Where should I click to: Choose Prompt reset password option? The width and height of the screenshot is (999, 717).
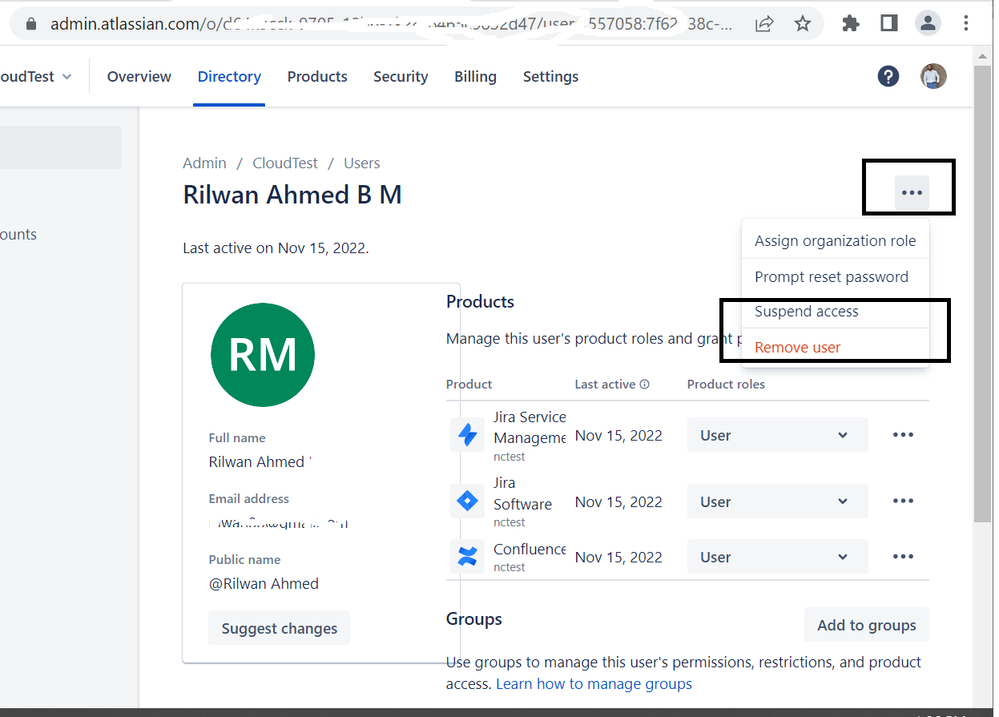835,277
